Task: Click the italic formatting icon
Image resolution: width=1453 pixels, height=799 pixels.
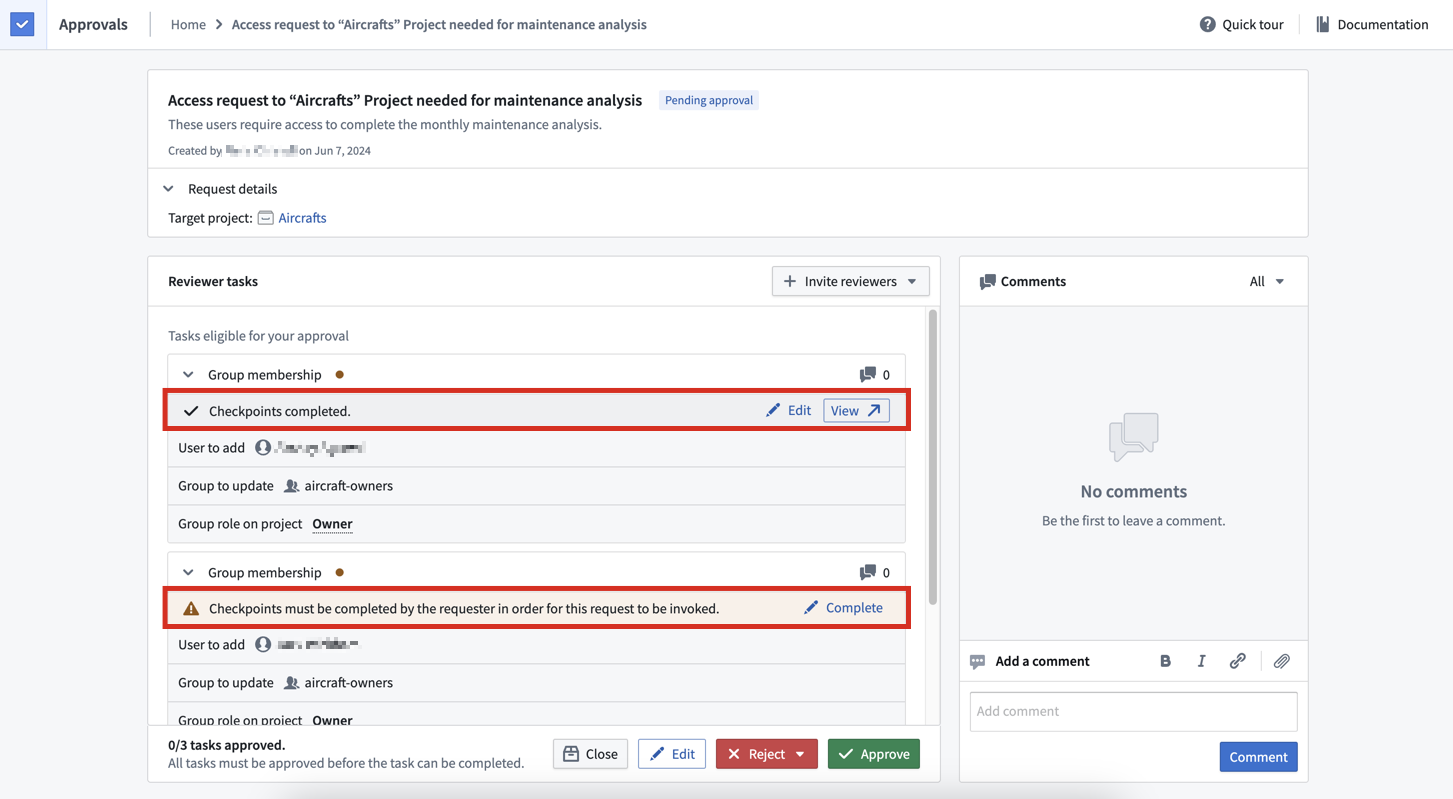Action: (1201, 661)
